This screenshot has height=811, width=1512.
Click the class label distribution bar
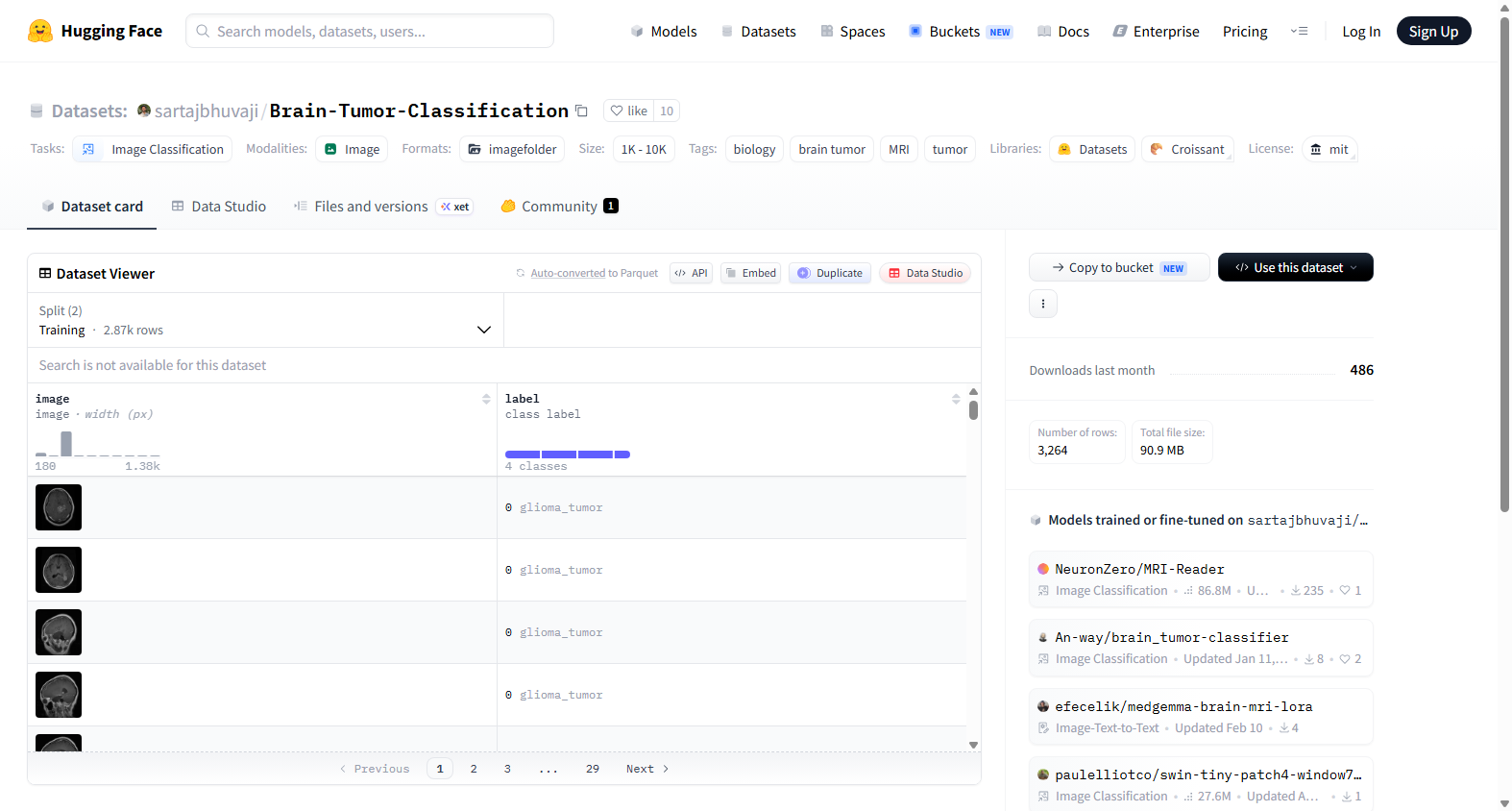(568, 455)
